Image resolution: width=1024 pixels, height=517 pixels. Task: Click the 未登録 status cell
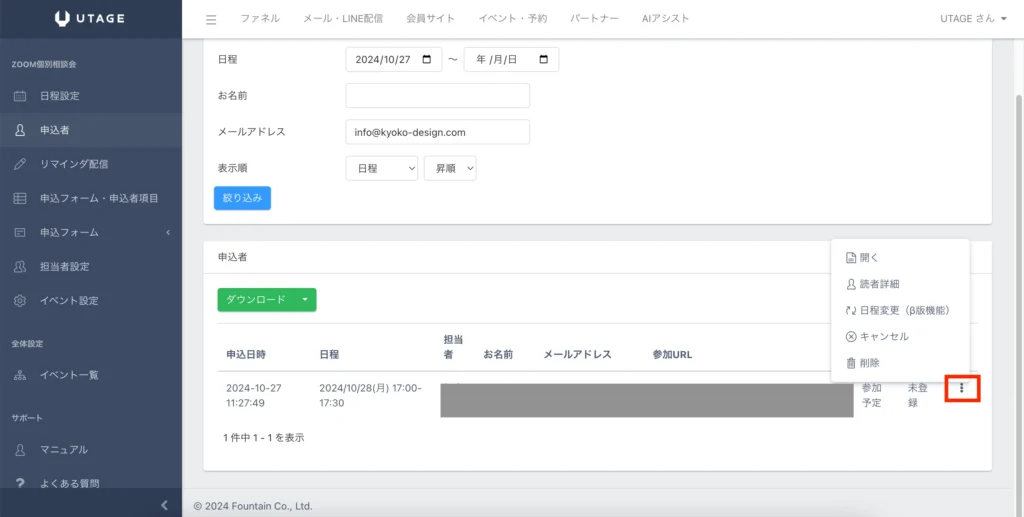point(918,396)
